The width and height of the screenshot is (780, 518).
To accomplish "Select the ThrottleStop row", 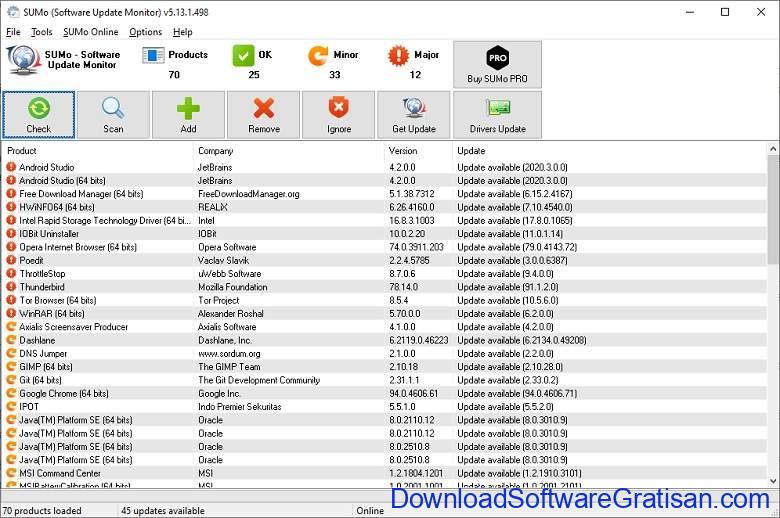I will (x=385, y=274).
